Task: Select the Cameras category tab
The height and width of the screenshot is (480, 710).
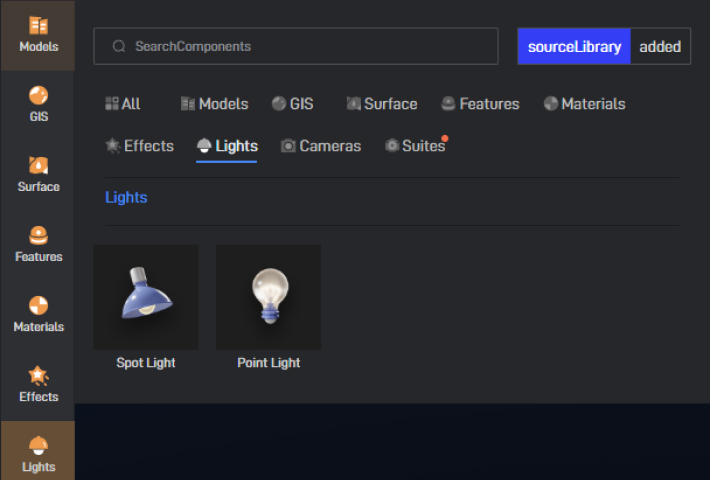Action: pos(321,146)
